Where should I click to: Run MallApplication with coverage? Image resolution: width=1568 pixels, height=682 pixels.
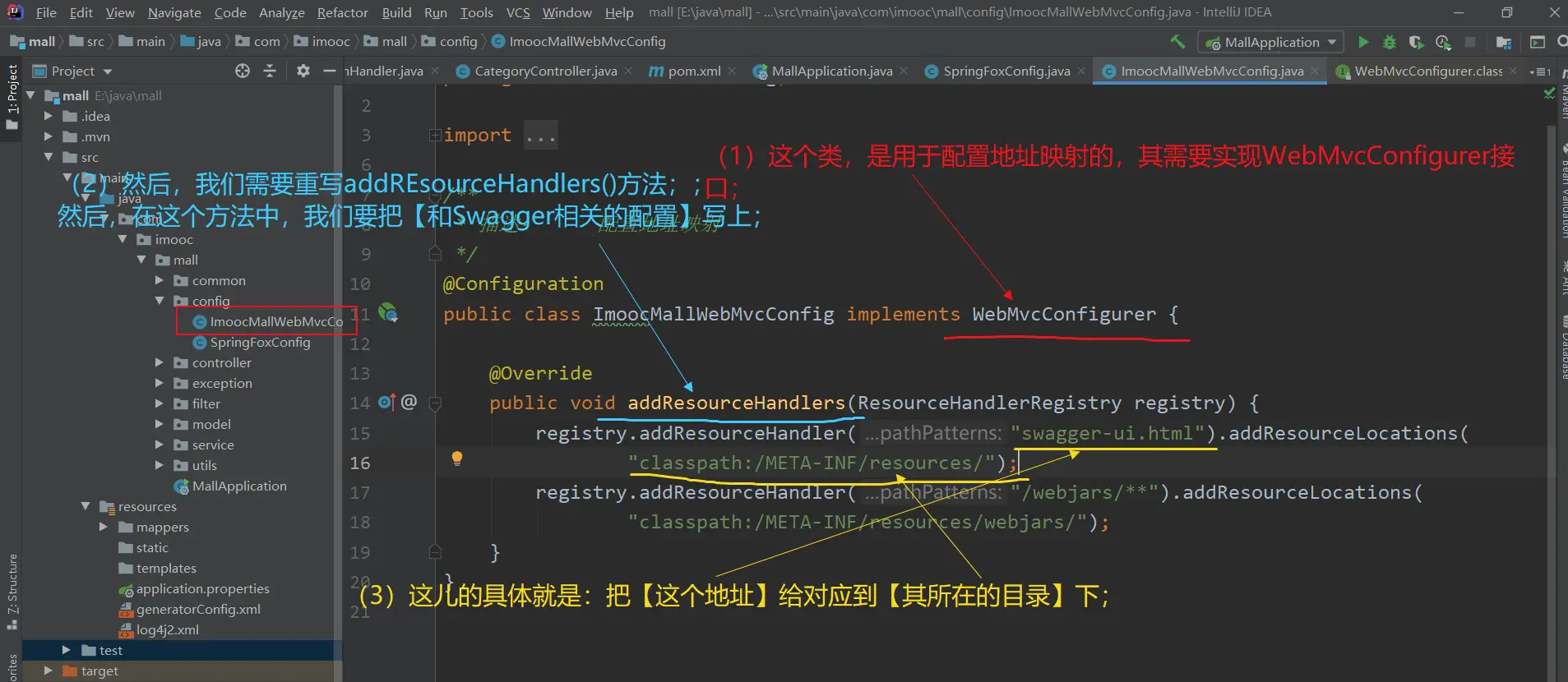[x=1416, y=42]
